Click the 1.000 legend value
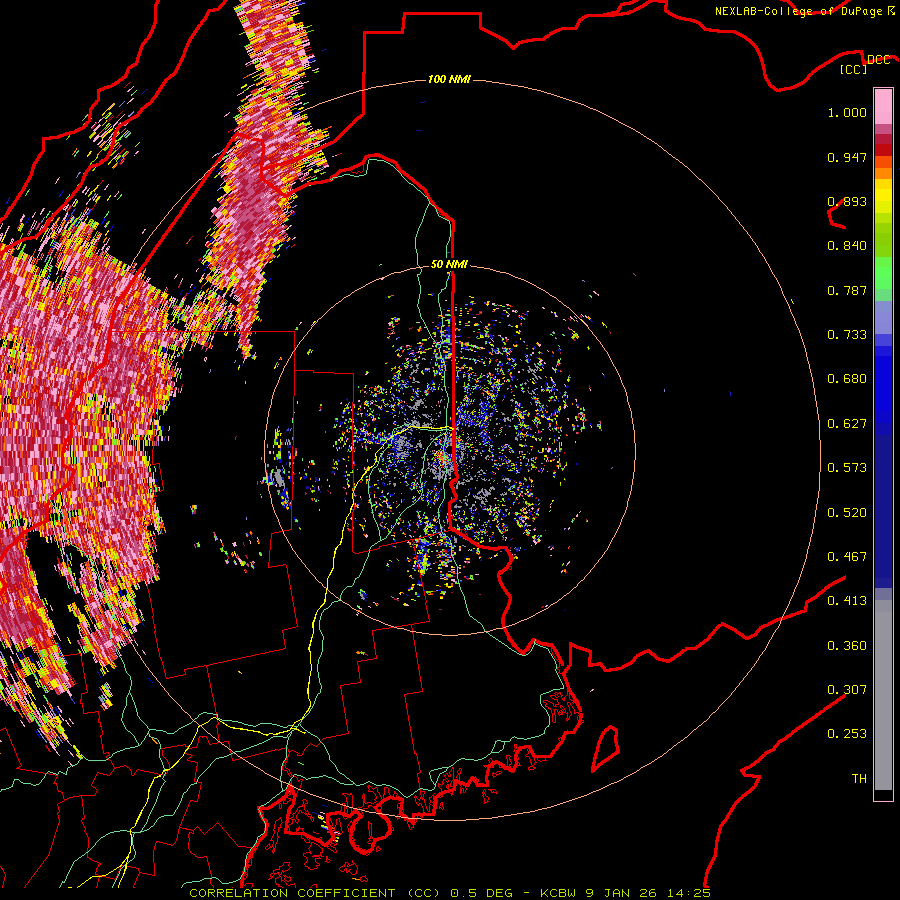 point(847,112)
